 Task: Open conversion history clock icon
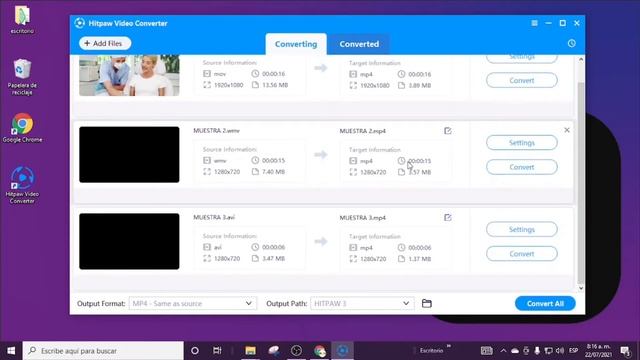(x=571, y=43)
